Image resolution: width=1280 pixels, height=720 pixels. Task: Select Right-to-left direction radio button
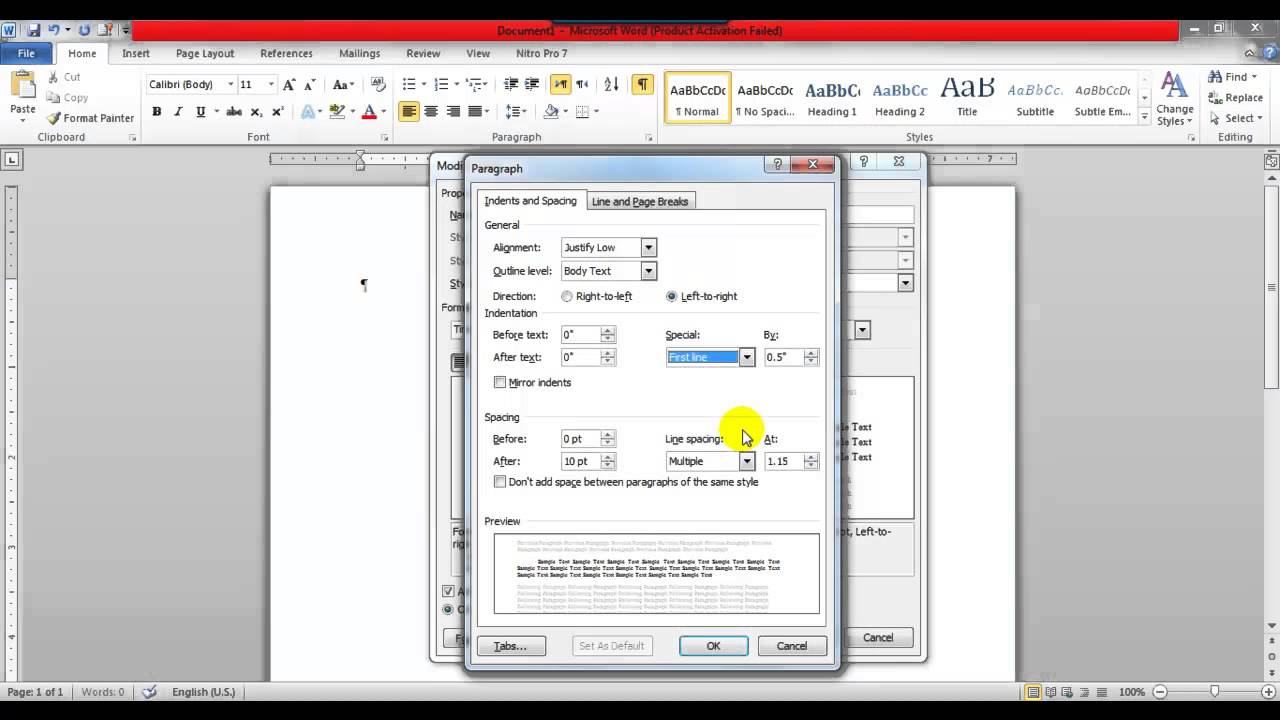[x=567, y=297]
